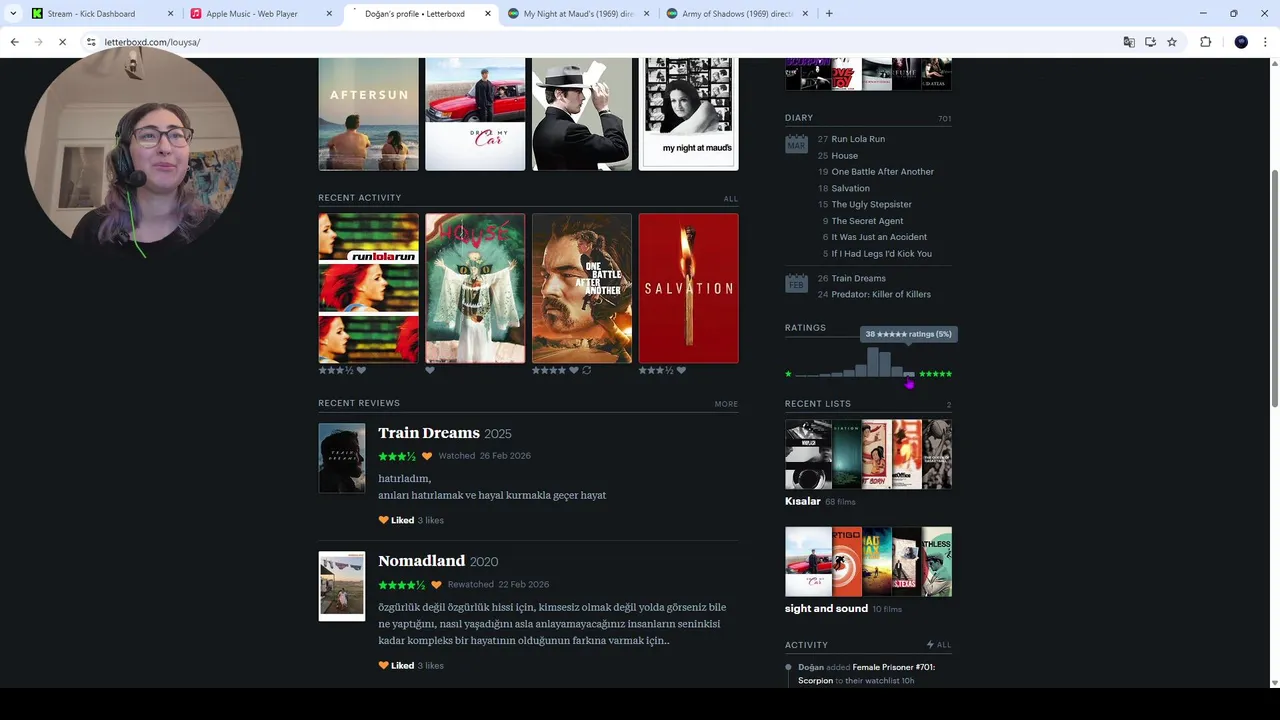This screenshot has width=1280, height=720.
Task: Close the My Night at Maud's tab
Action: (646, 14)
